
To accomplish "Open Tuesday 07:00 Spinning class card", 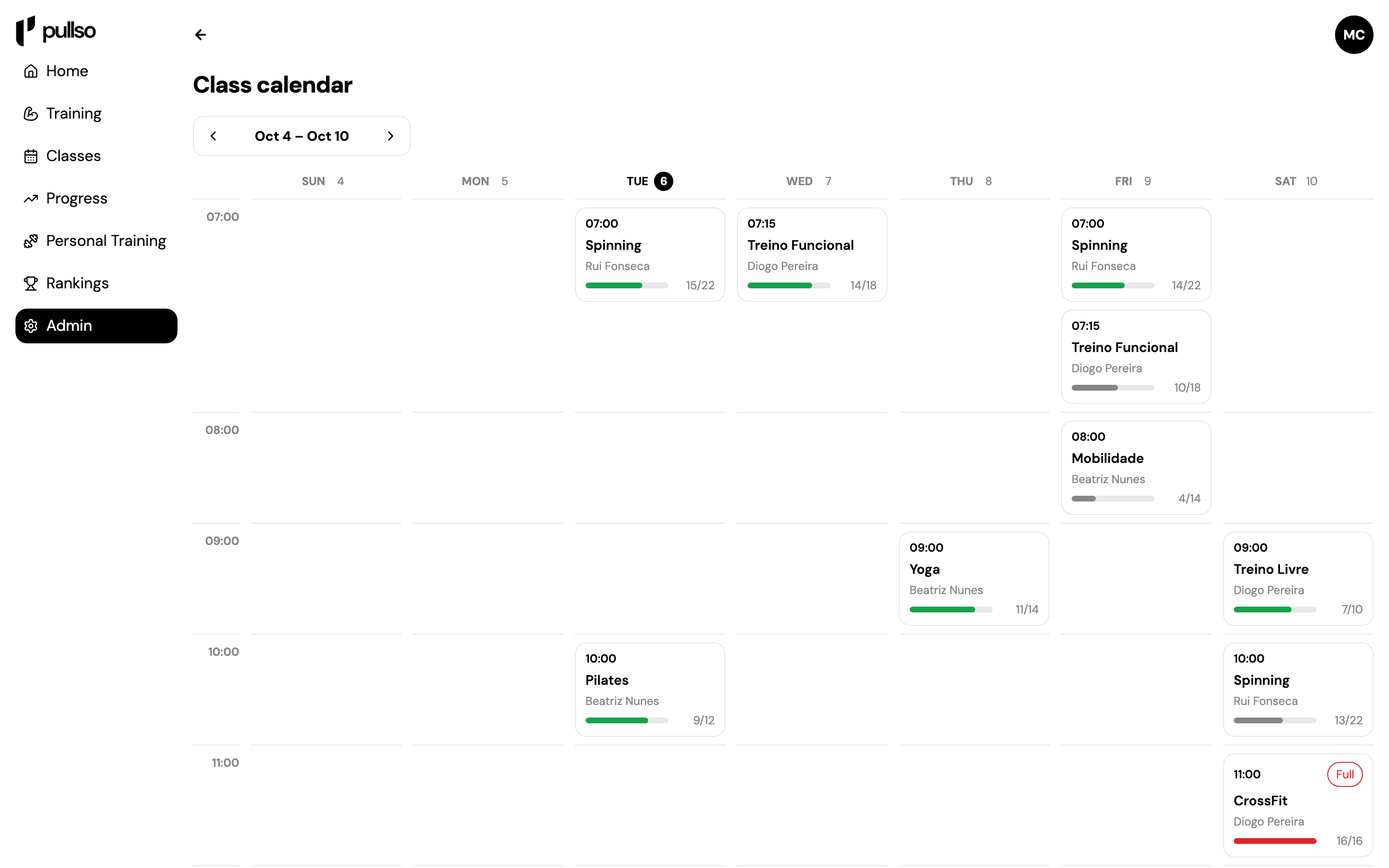I will (x=650, y=254).
